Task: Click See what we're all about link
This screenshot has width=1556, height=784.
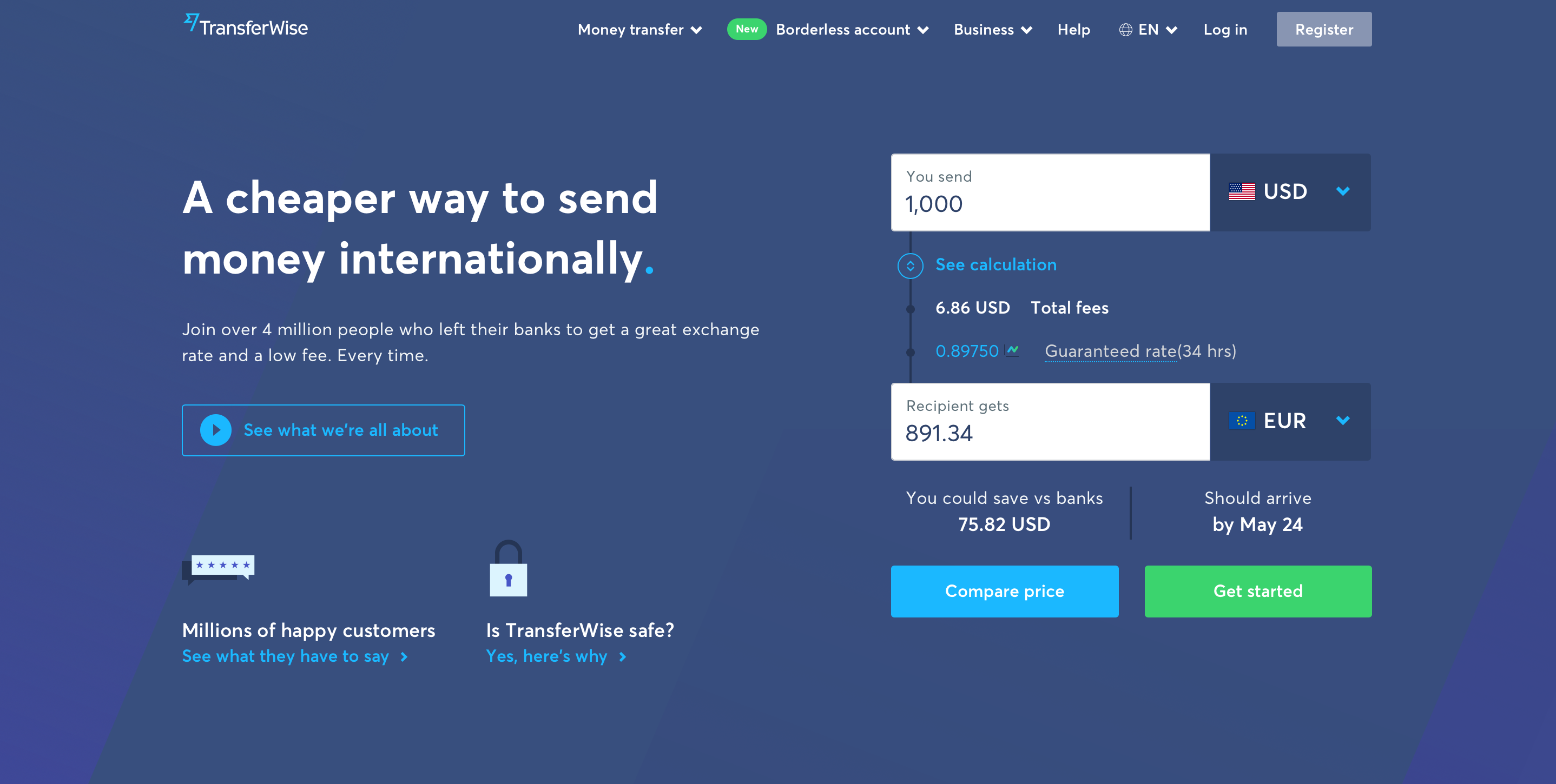Action: [323, 430]
